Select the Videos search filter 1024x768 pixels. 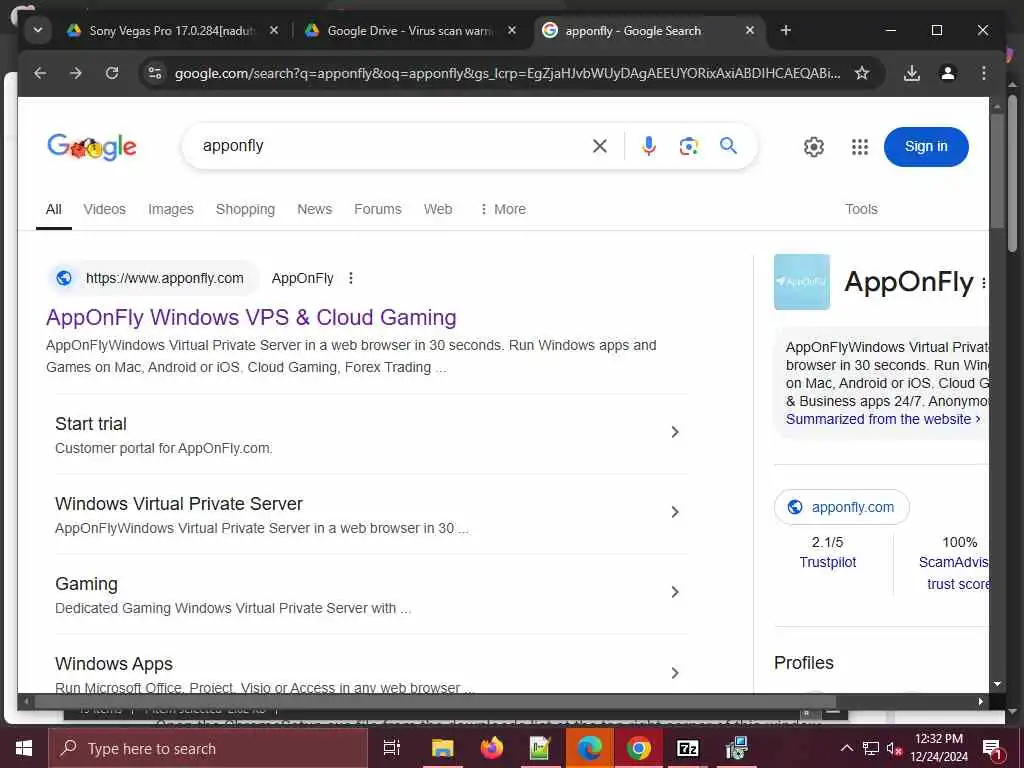point(104,209)
